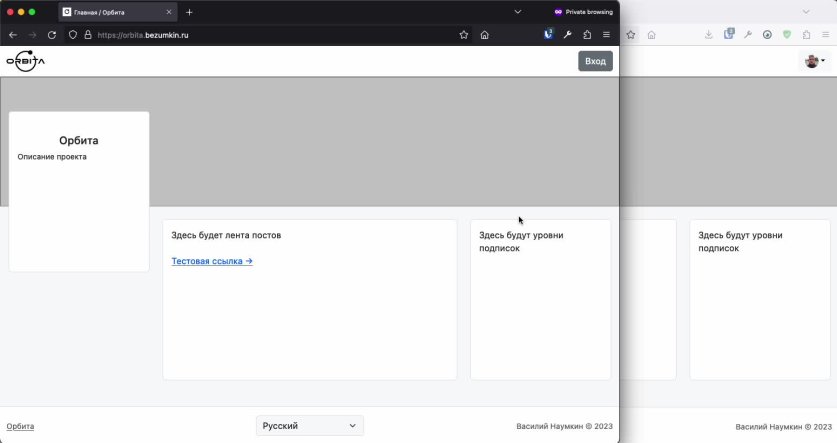Image resolution: width=837 pixels, height=443 pixels.
Task: Click the Описание проекта text
Action: coord(52,157)
